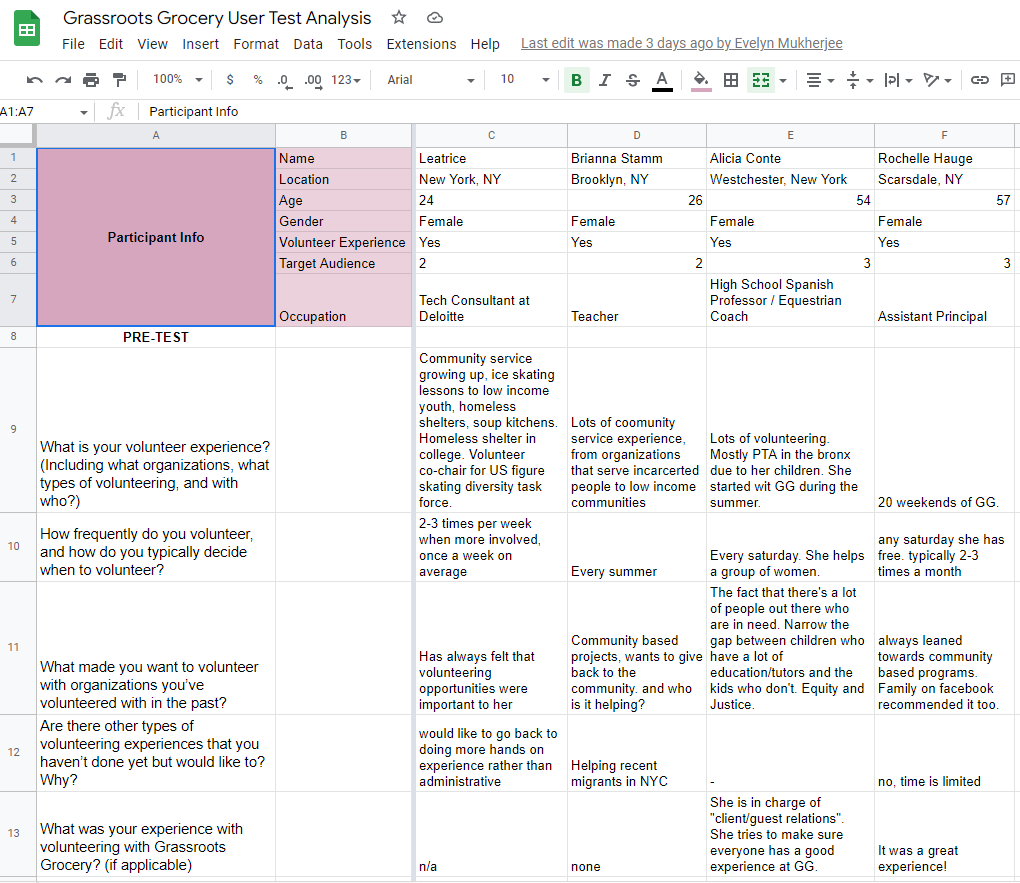This screenshot has width=1020, height=883.
Task: Open text rotation dropdown
Action: coord(937,80)
